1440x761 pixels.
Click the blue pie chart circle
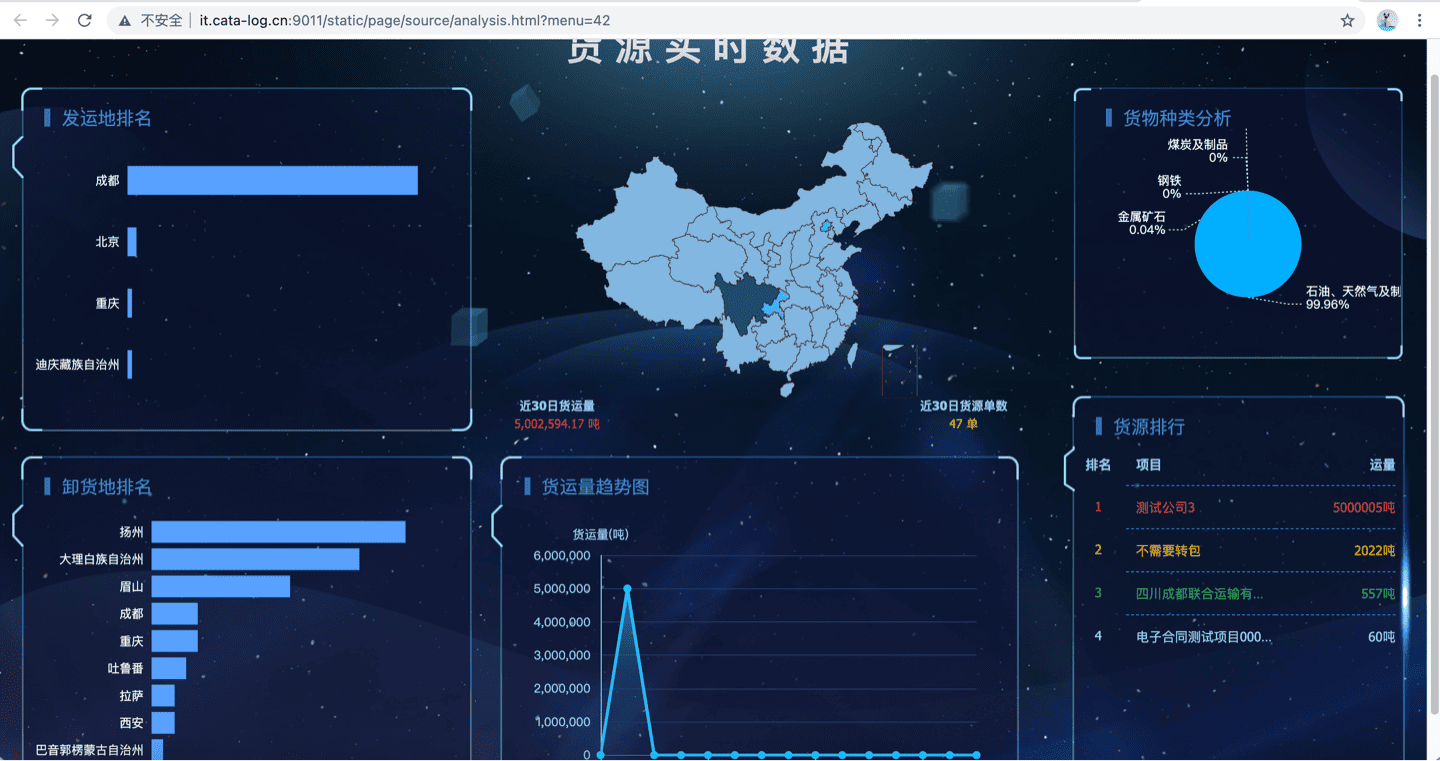(1247, 244)
